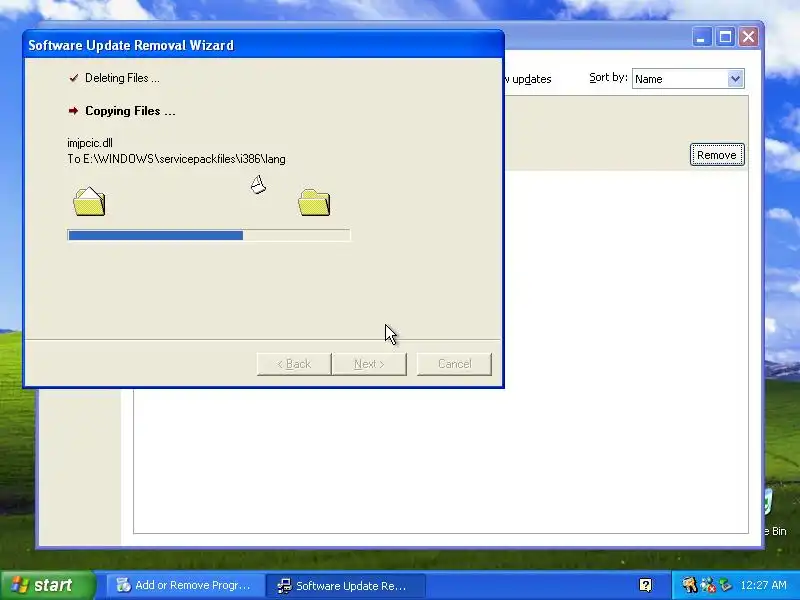The height and width of the screenshot is (600, 800).
Task: Click the Sort by dropdown arrow
Action: pos(735,79)
